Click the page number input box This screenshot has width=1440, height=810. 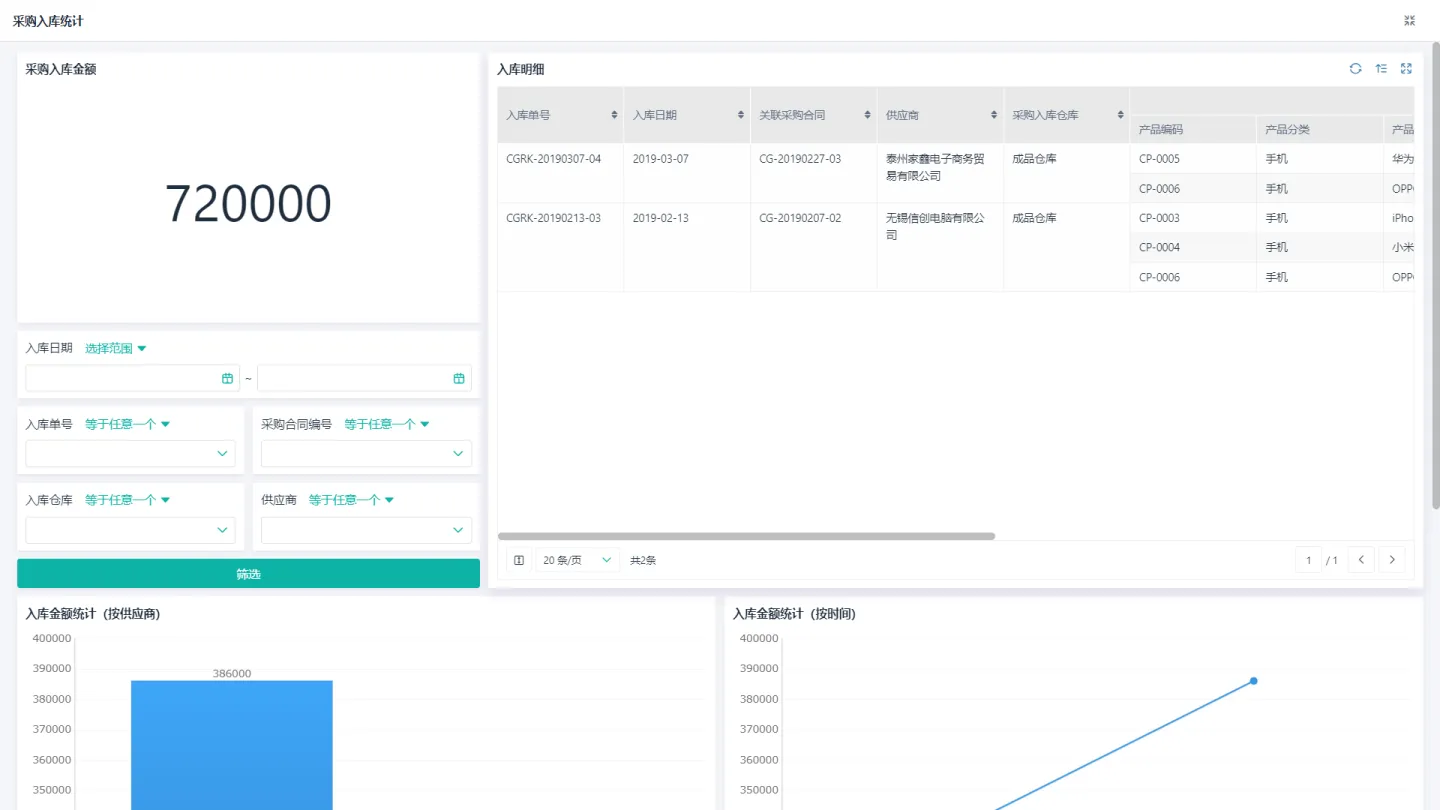(1308, 560)
